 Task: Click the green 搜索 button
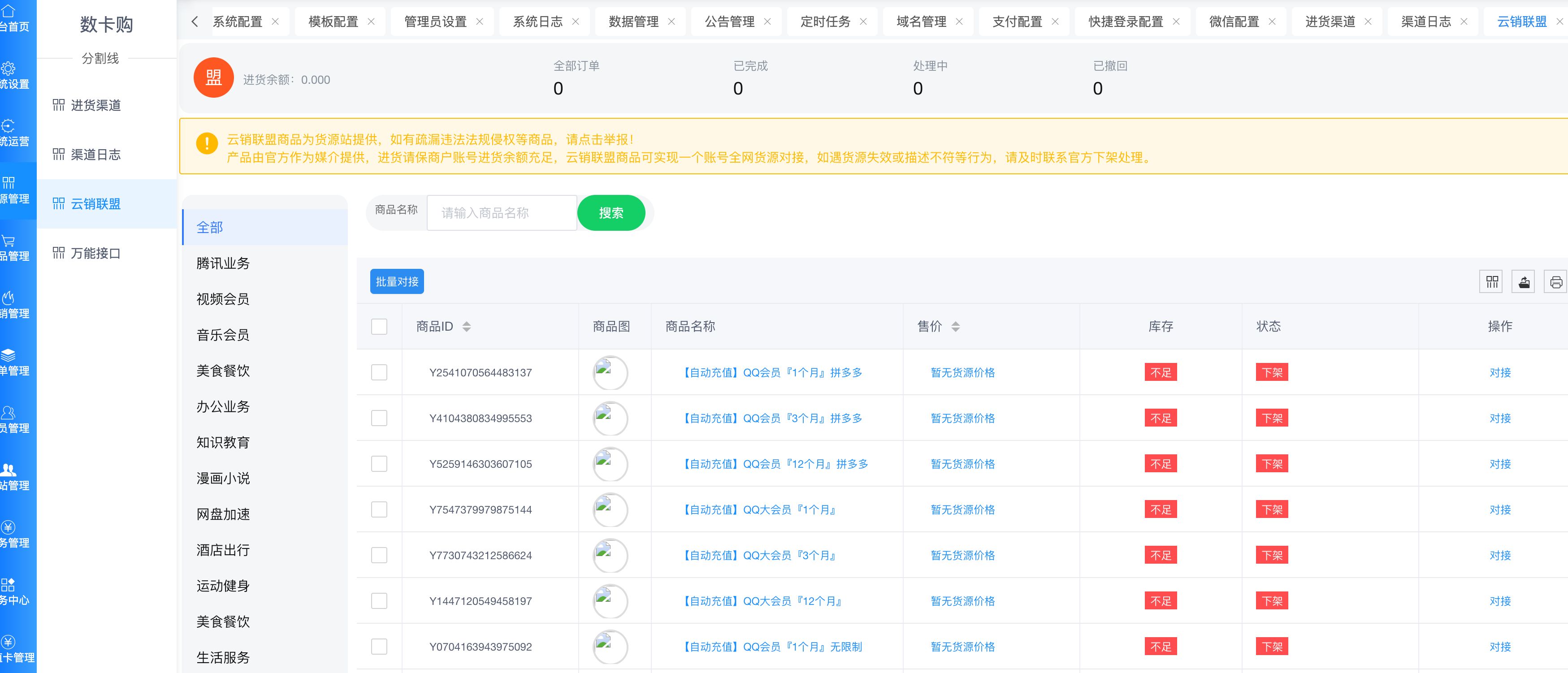click(x=611, y=213)
